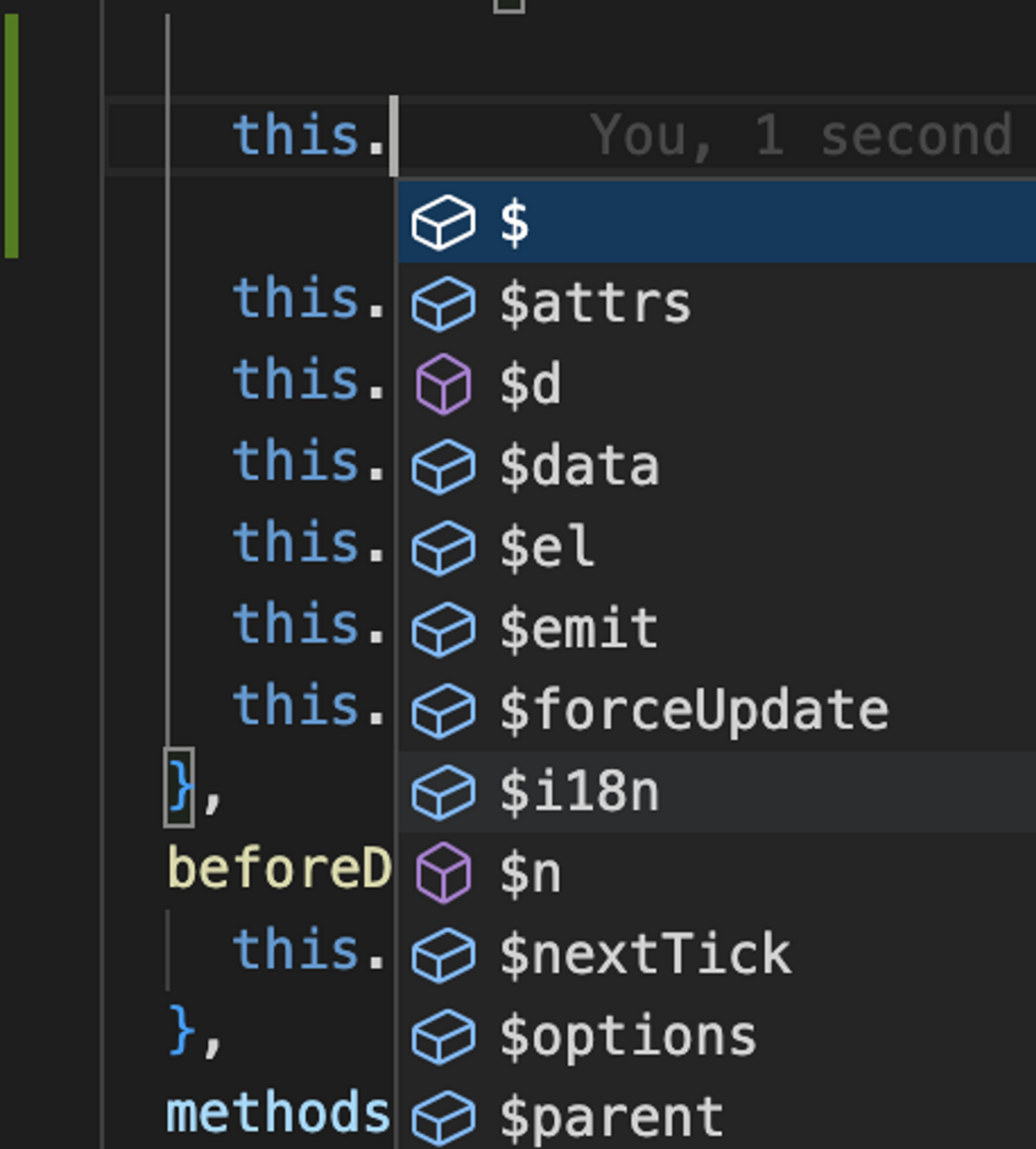Click the cube icon beside $nextTick
This screenshot has height=1149, width=1036.
(x=443, y=955)
